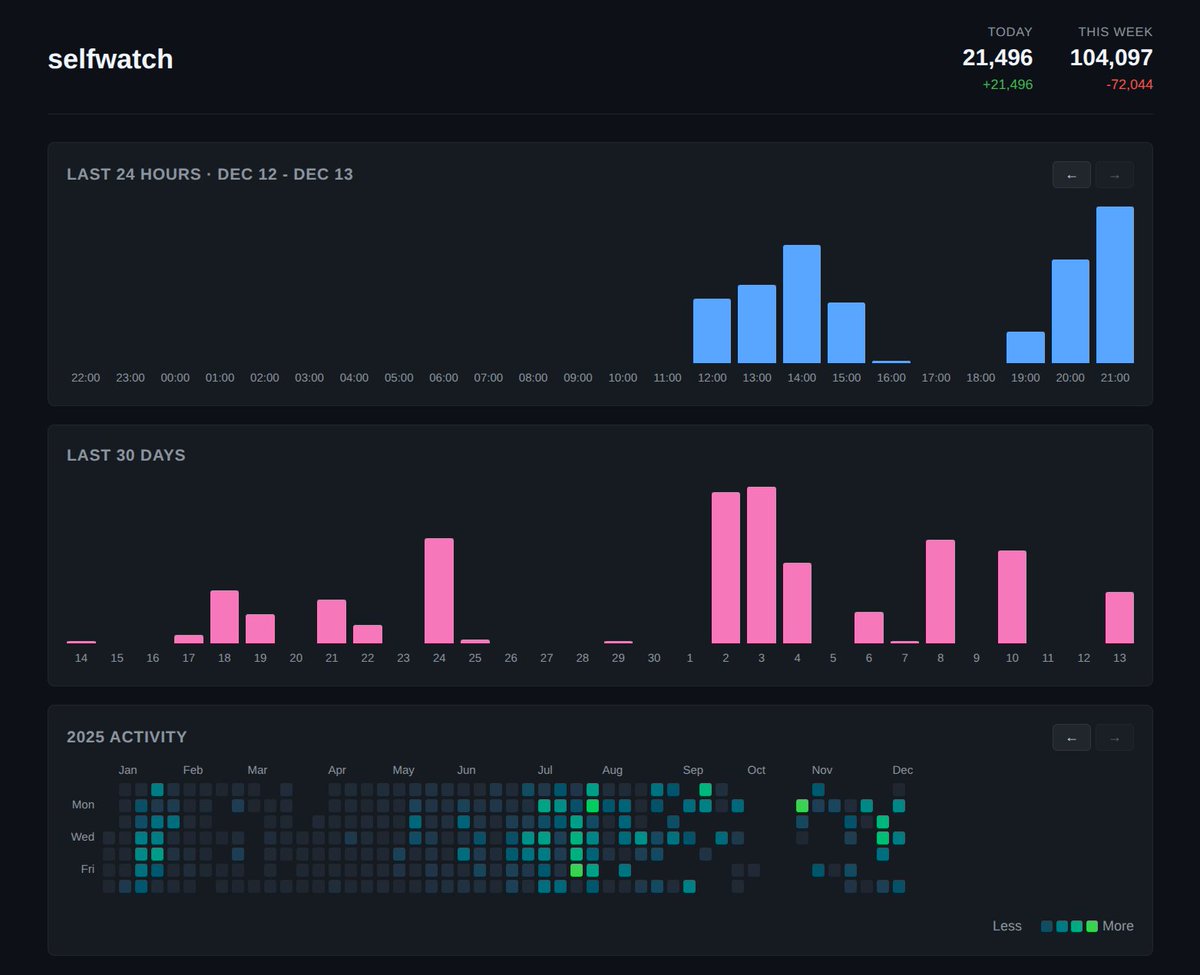Expand the Last 24 Hours panel header

tap(133, 174)
